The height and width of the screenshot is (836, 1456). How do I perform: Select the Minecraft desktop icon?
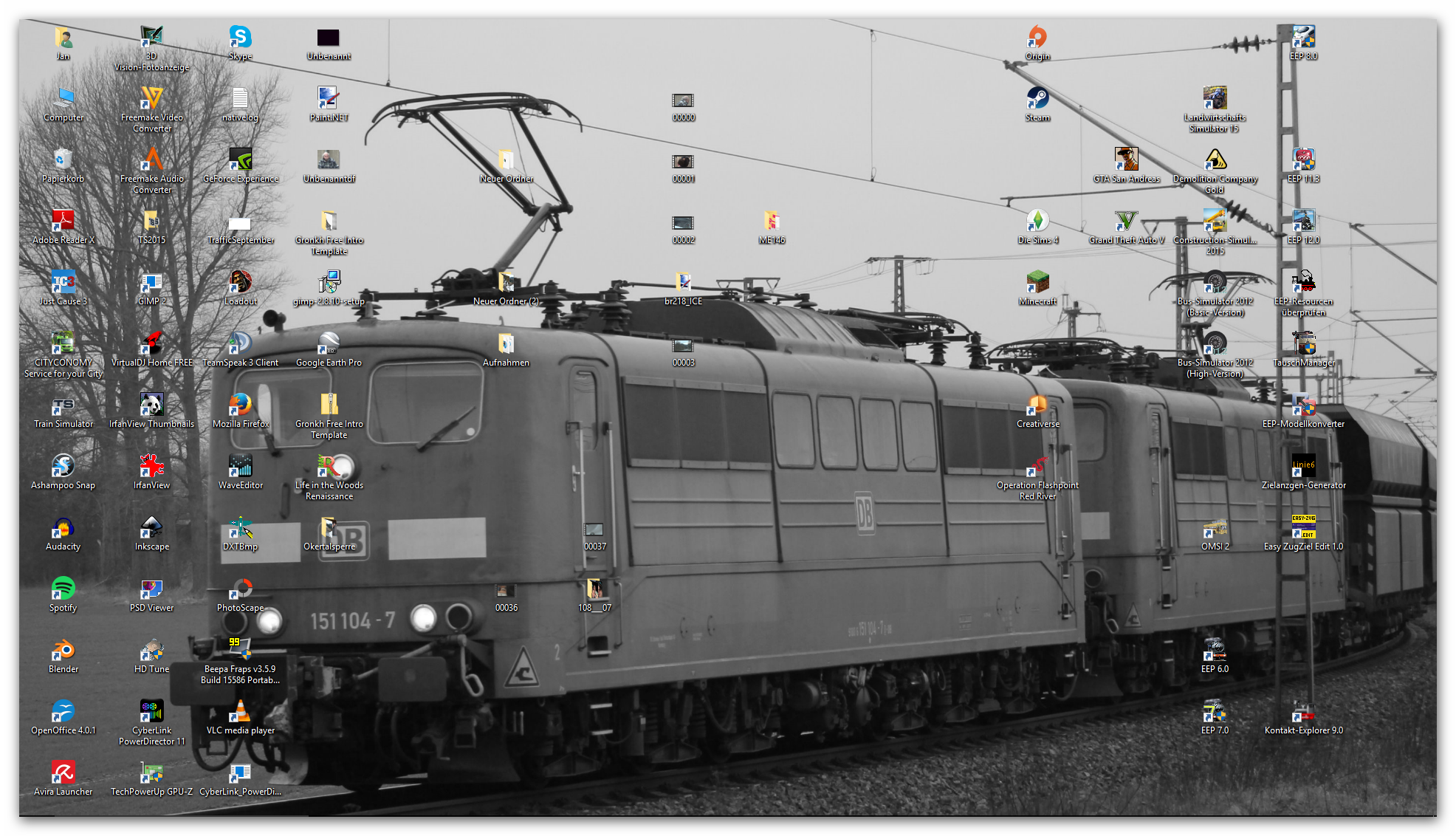pos(1037,282)
